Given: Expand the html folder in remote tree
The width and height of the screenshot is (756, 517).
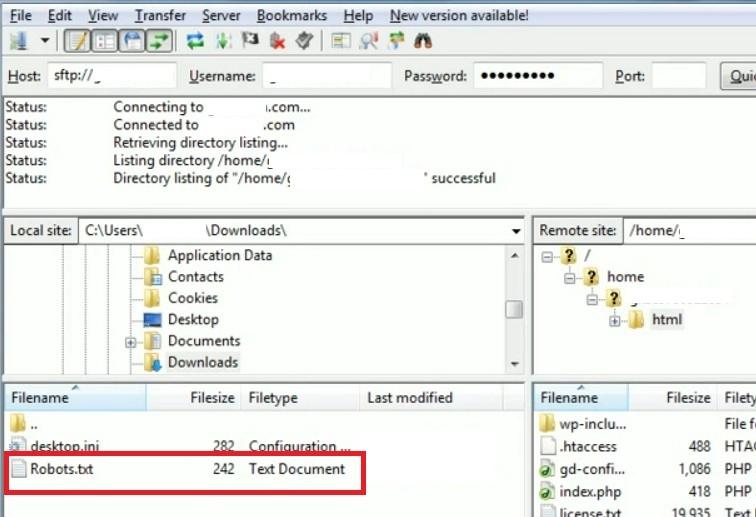Looking at the screenshot, I should (x=614, y=321).
